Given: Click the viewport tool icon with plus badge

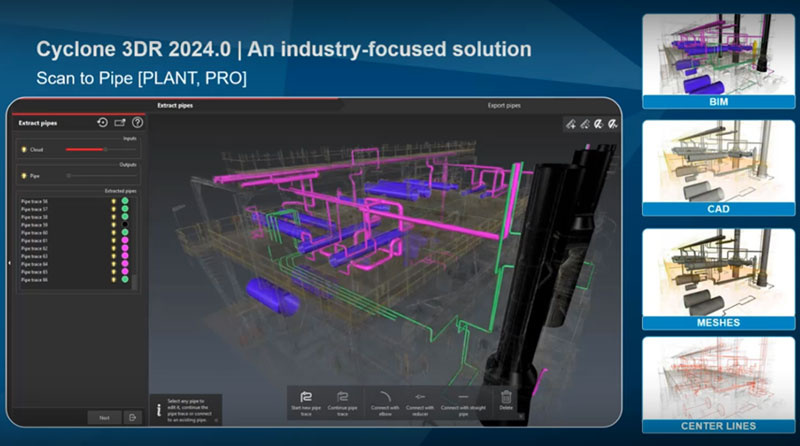Looking at the screenshot, I should 571,124.
